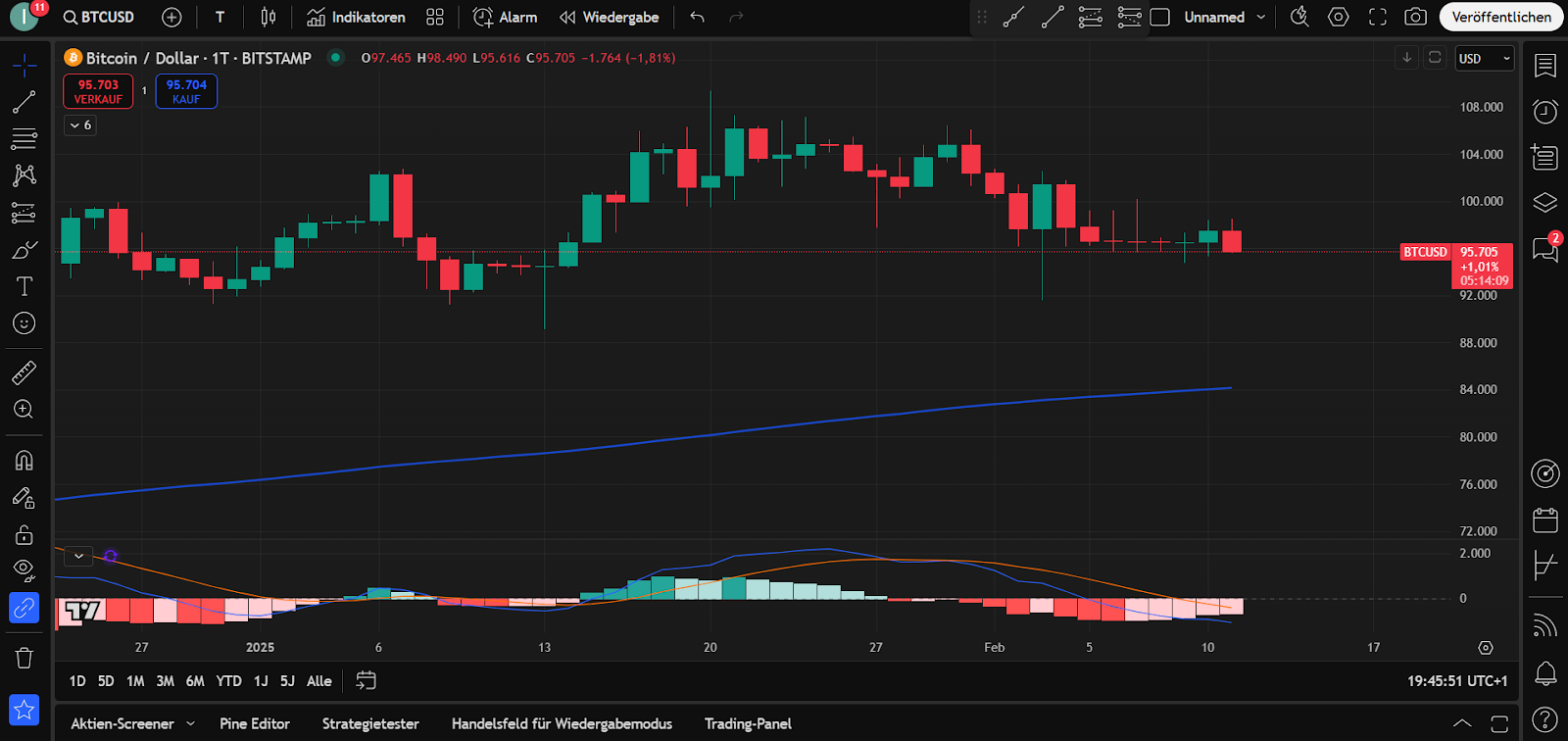Screen dimensions: 1568x741
Task: Open quick search icon
Action: tap(1299, 18)
